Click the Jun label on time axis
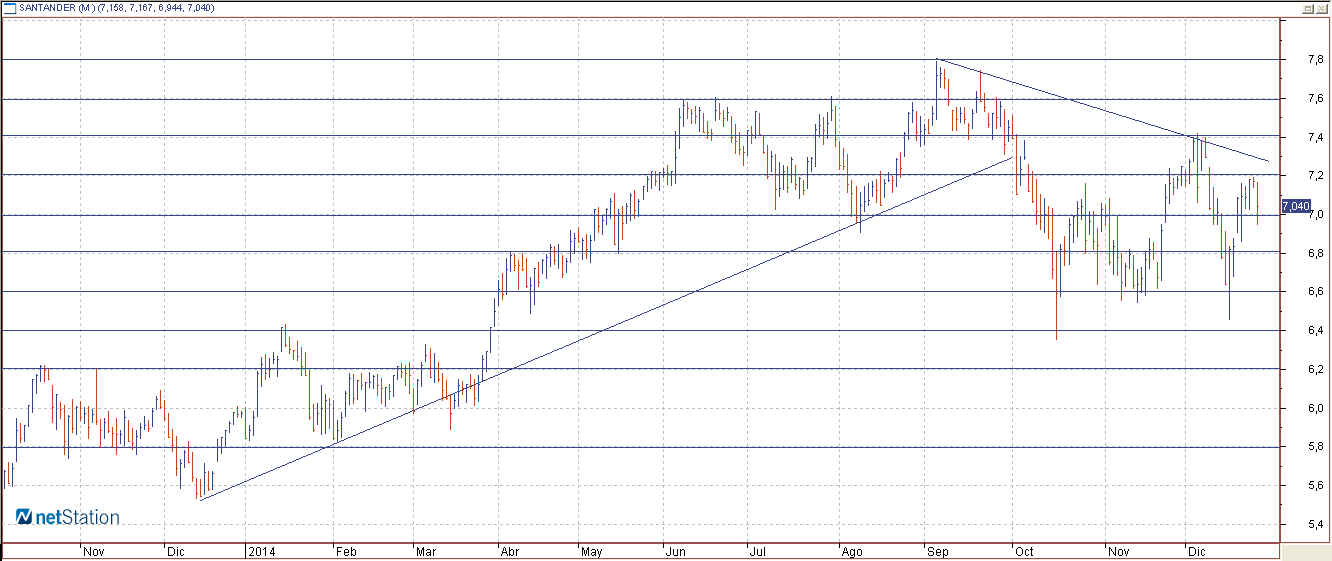Image resolution: width=1332 pixels, height=561 pixels. [675, 551]
